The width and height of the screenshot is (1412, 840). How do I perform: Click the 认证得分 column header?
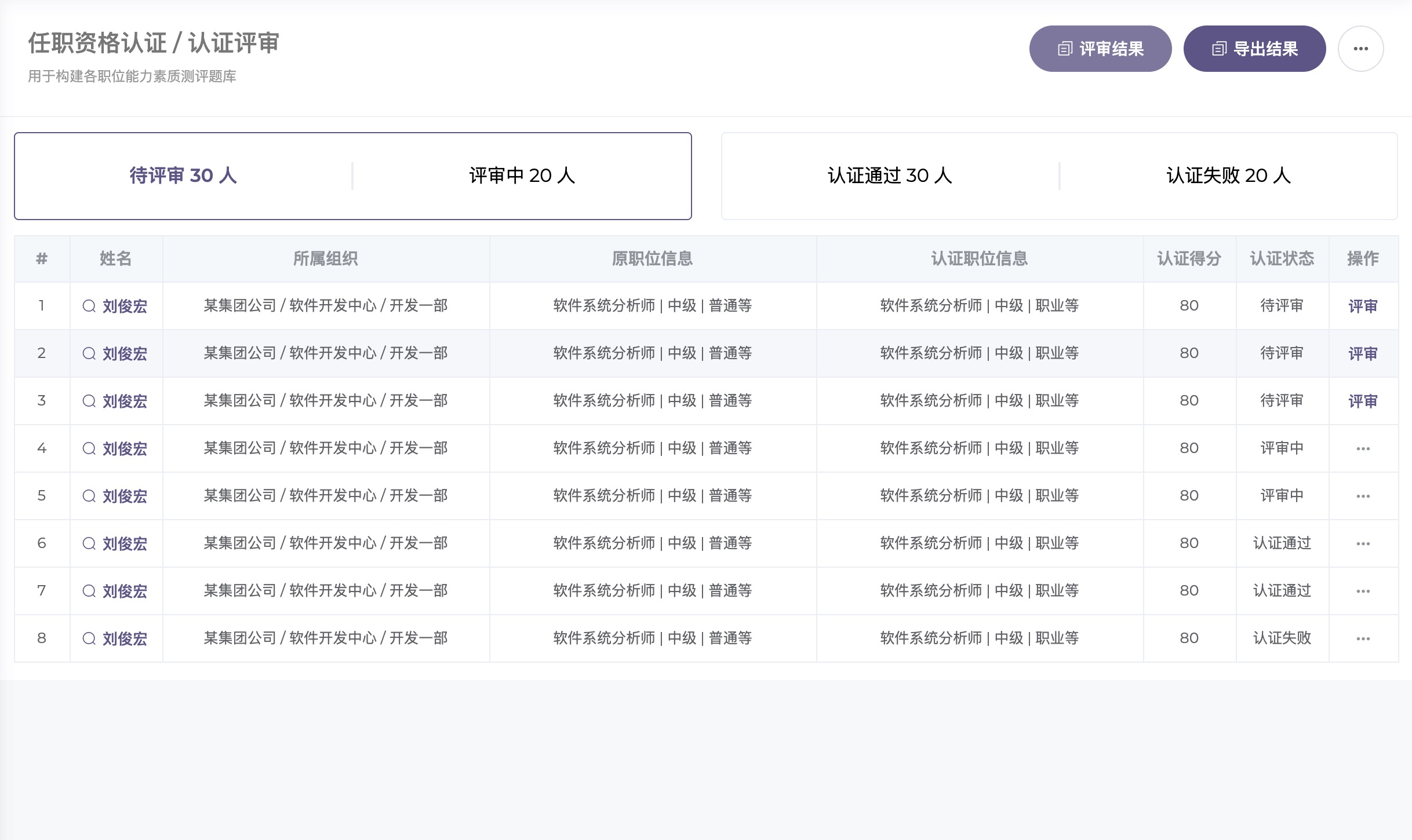point(1189,258)
